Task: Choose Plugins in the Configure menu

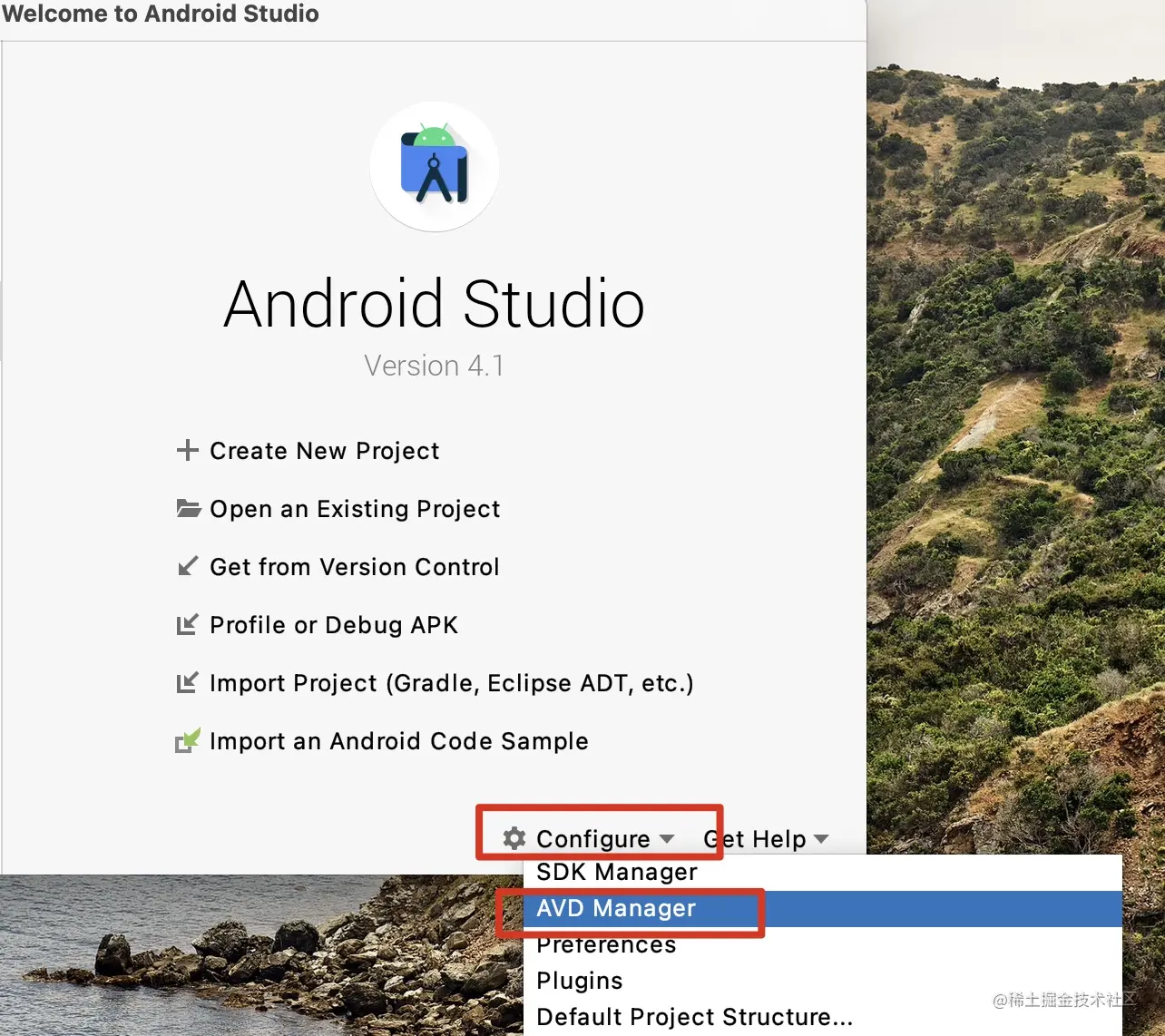Action: (x=823, y=981)
